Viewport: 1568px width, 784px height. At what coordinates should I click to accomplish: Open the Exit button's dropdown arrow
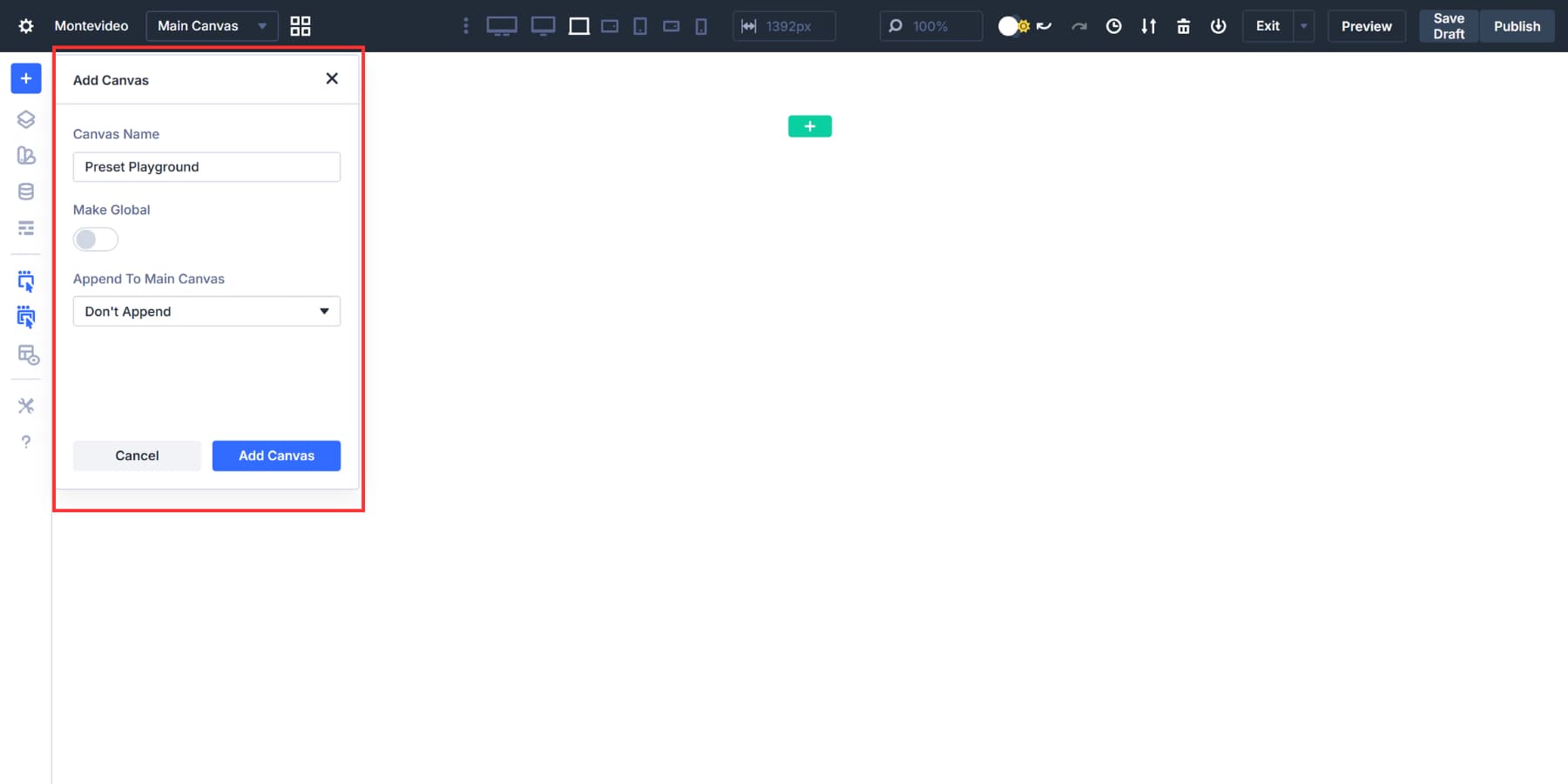click(x=1302, y=26)
